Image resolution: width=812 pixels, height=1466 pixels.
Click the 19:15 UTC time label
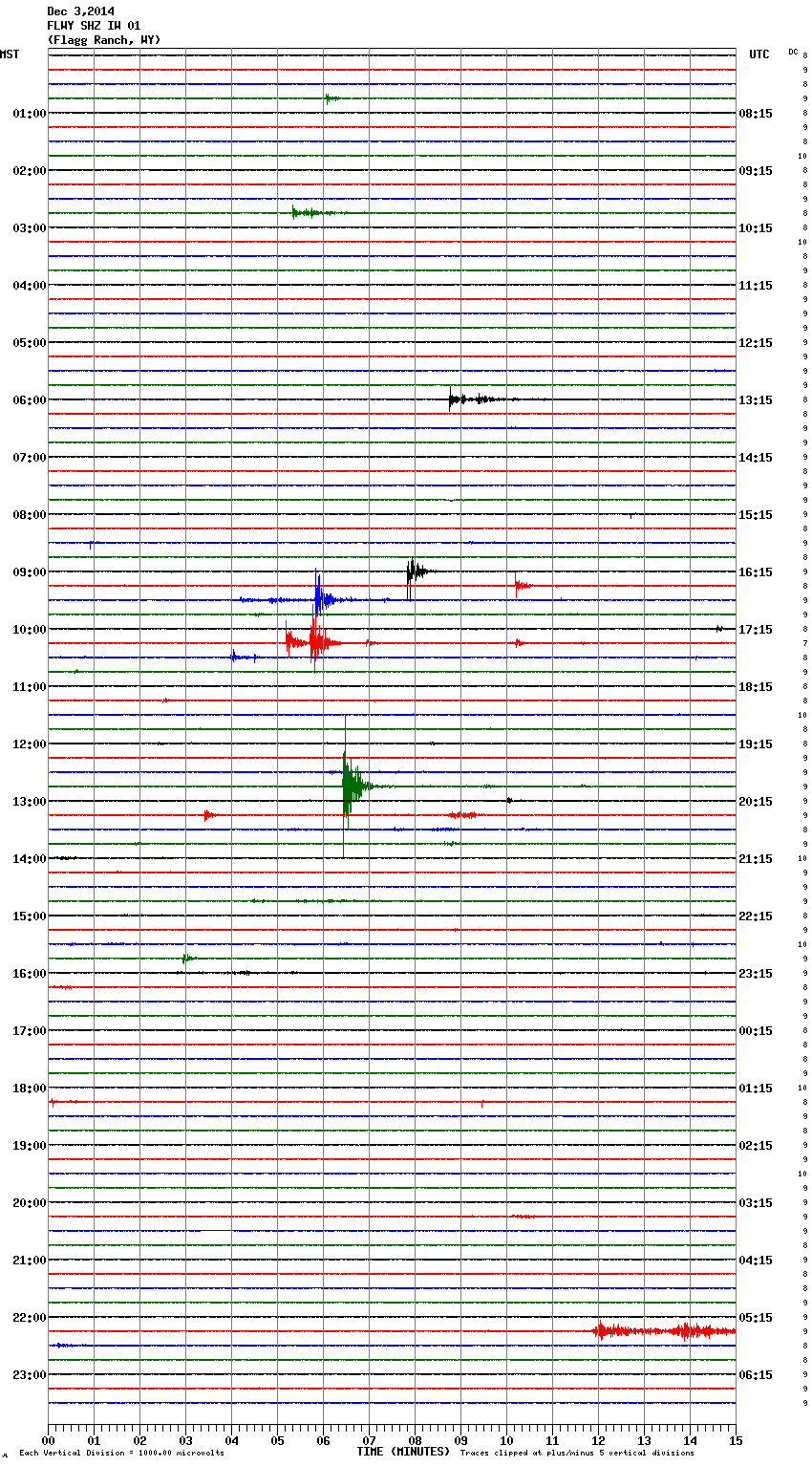pos(756,744)
